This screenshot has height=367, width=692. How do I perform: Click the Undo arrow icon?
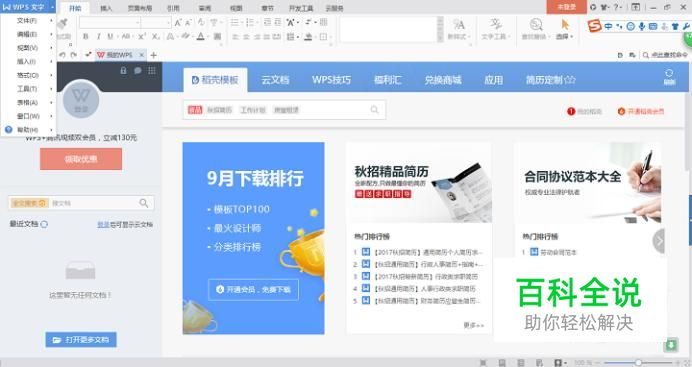click(x=62, y=55)
